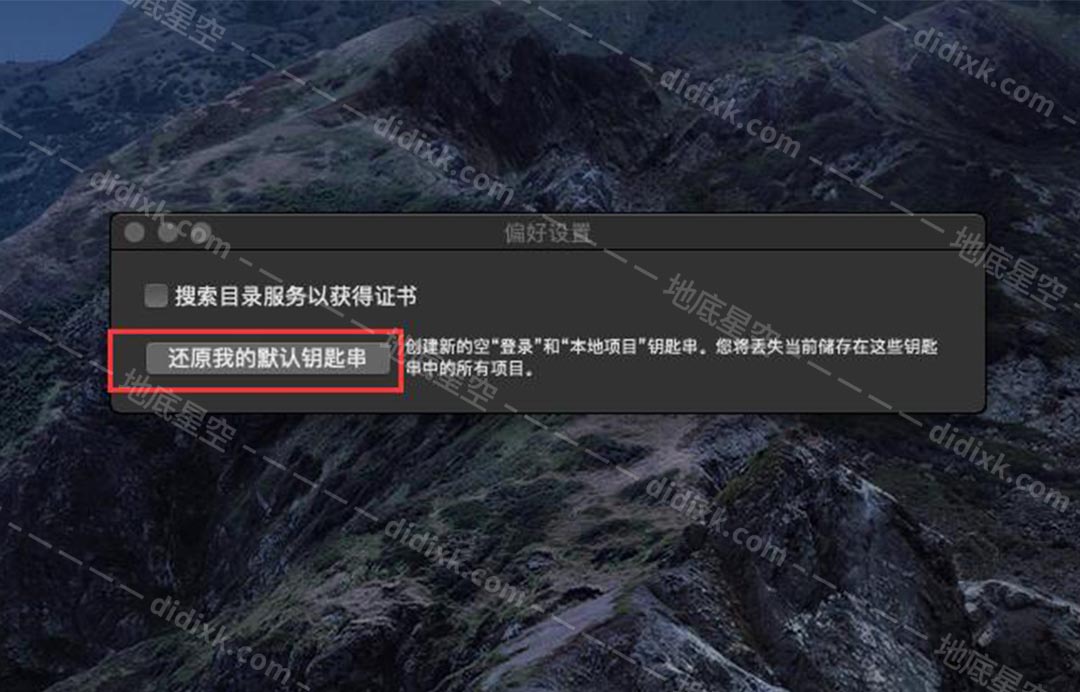This screenshot has width=1080, height=692.
Task: Click the mountain desktop wallpaper below the dialog
Action: pos(537,551)
